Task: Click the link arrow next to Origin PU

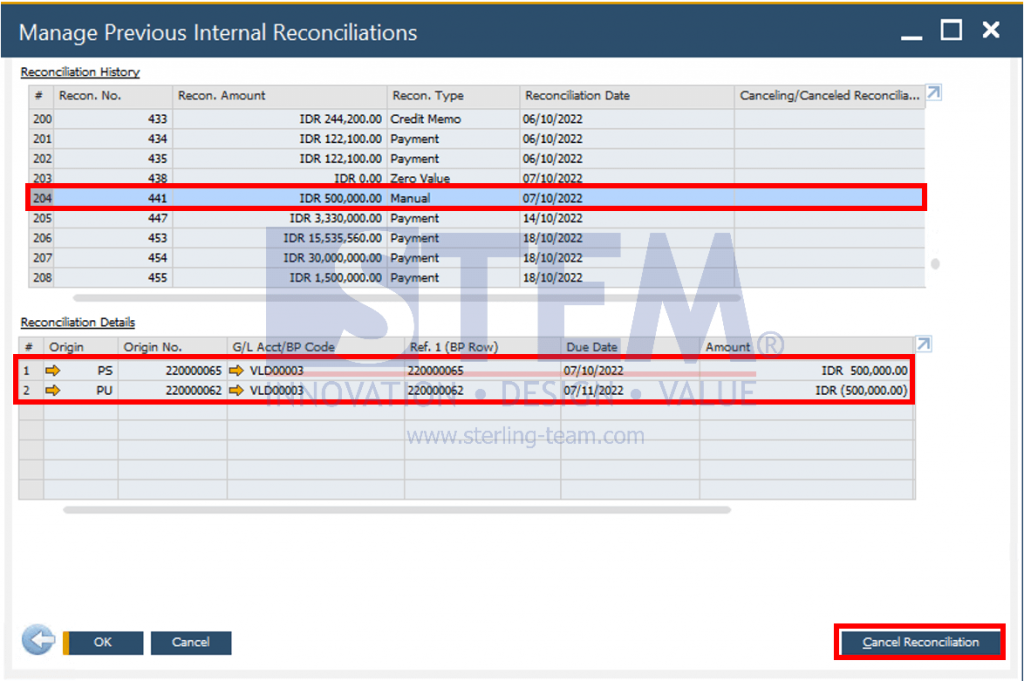Action: (x=54, y=390)
